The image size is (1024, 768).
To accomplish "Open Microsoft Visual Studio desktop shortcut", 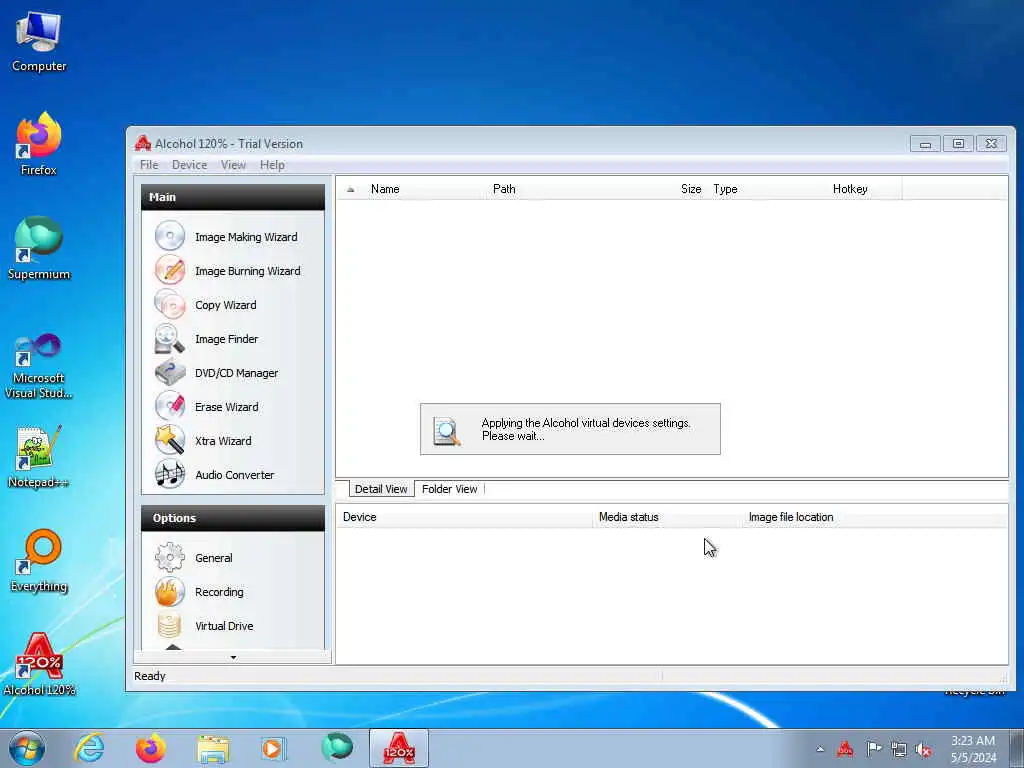I will (39, 366).
